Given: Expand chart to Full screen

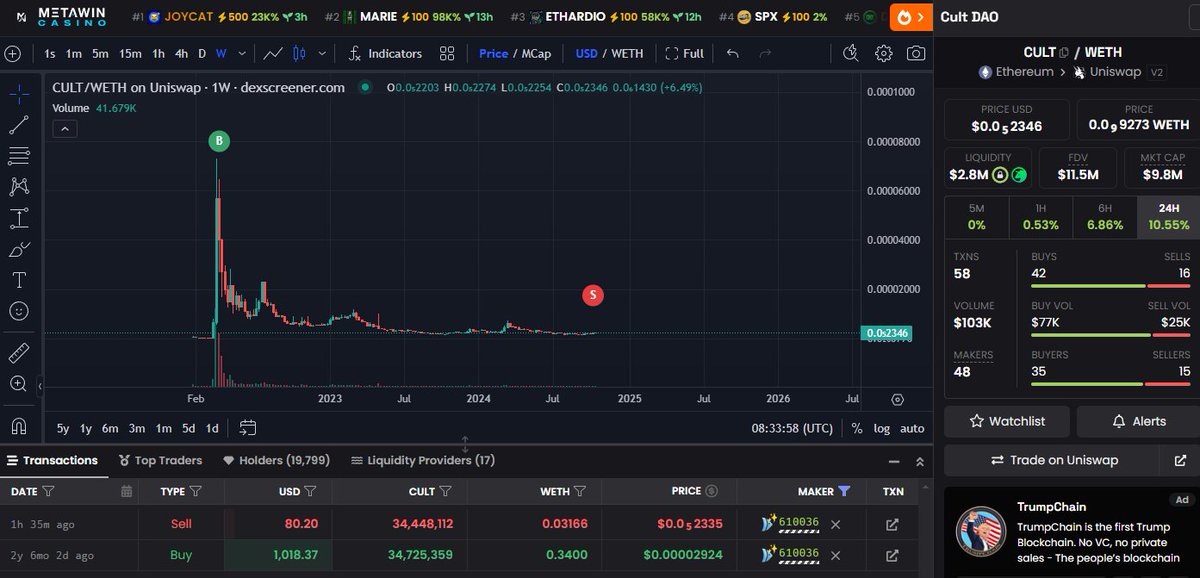Looking at the screenshot, I should pyautogui.click(x=685, y=53).
